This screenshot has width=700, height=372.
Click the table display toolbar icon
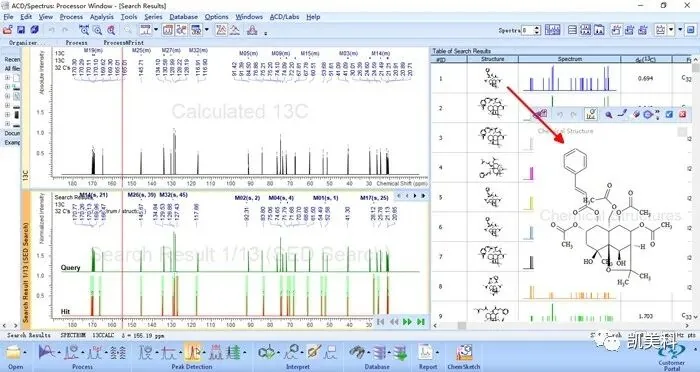pos(196,30)
